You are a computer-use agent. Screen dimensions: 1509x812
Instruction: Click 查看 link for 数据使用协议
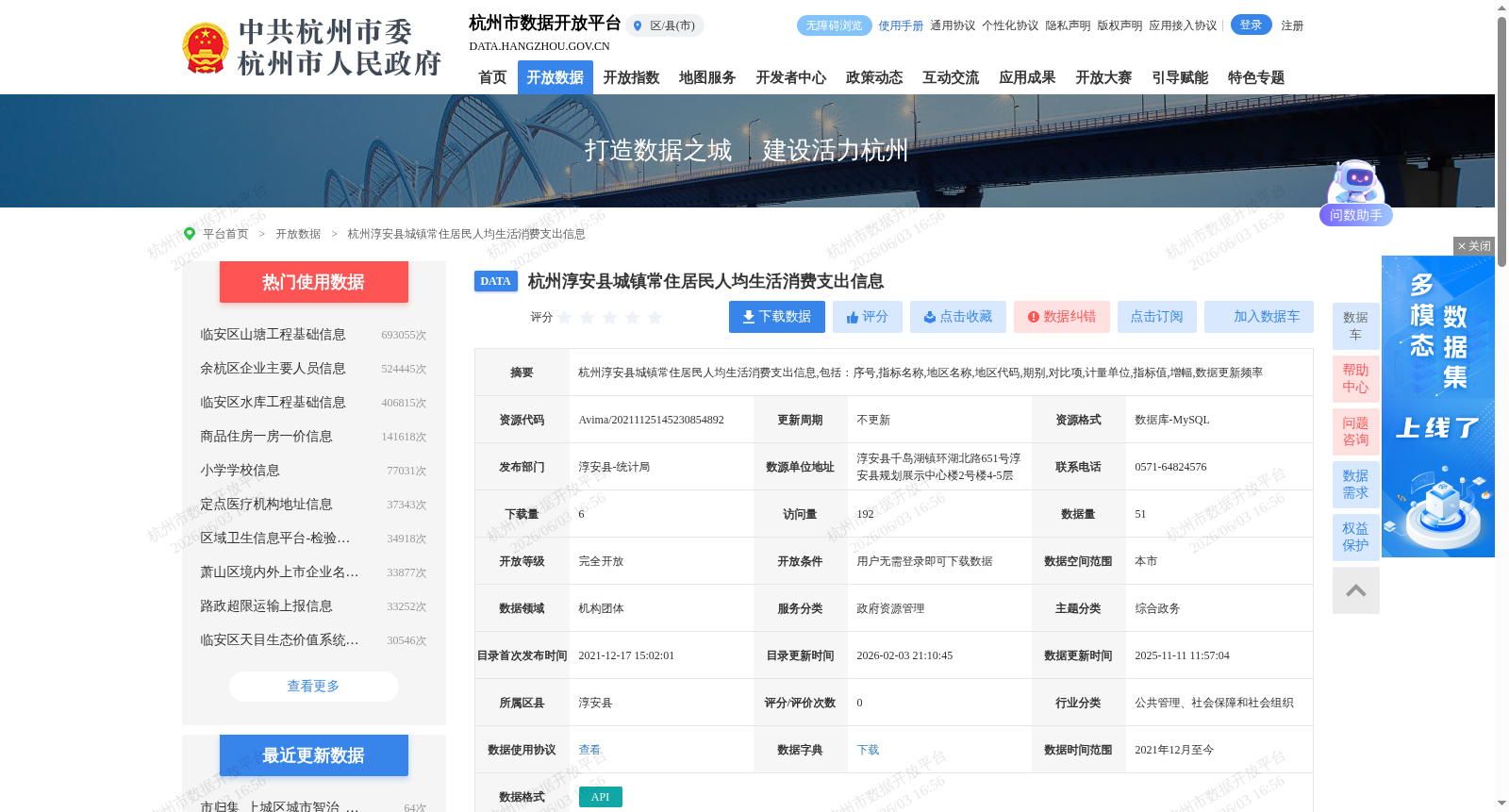click(x=589, y=750)
